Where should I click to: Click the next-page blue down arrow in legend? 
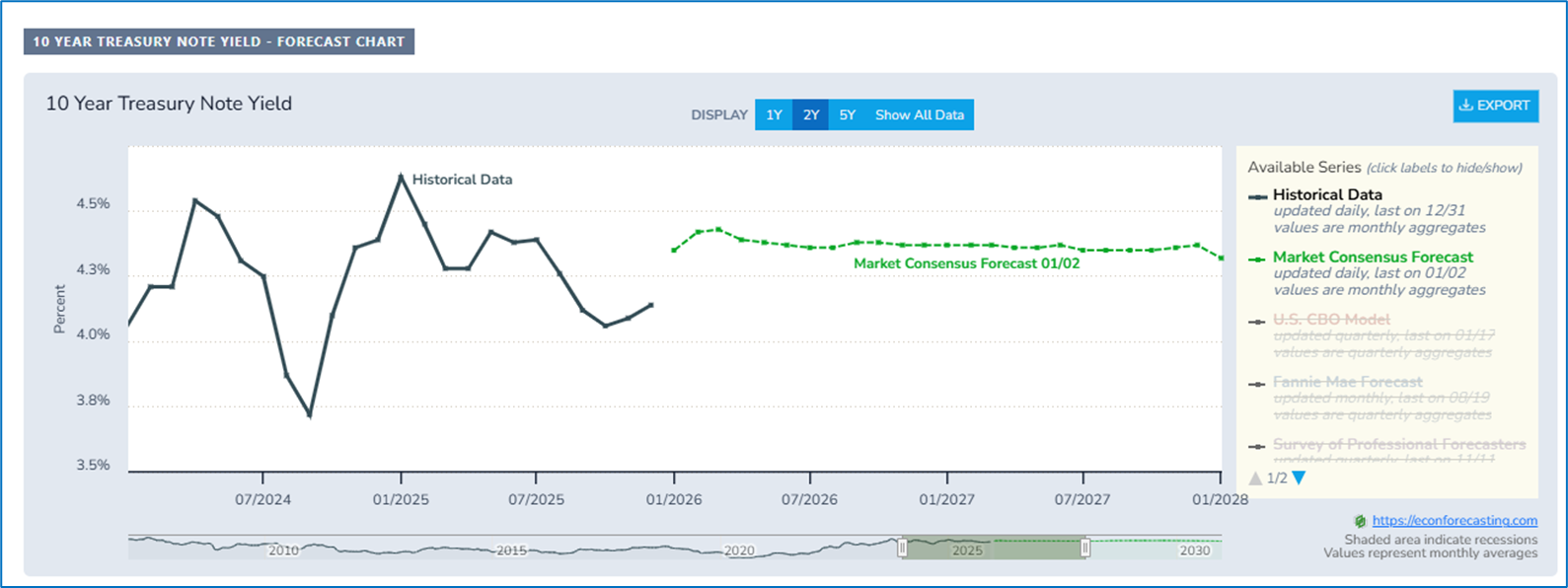tap(1299, 478)
